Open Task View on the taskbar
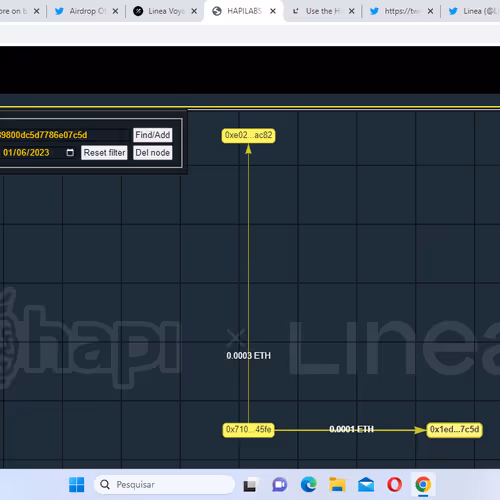The image size is (500, 500). coord(251,485)
